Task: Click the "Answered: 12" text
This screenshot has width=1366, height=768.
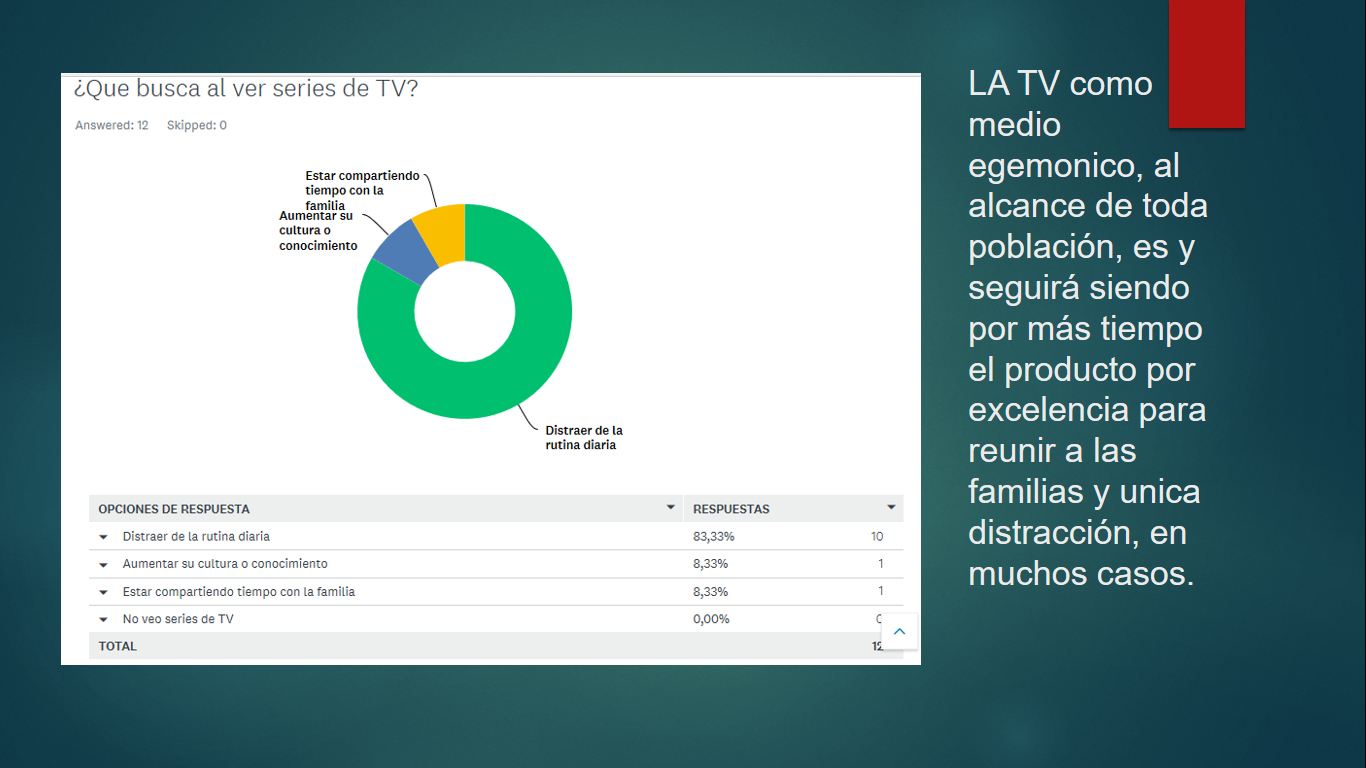Action: coord(112,125)
